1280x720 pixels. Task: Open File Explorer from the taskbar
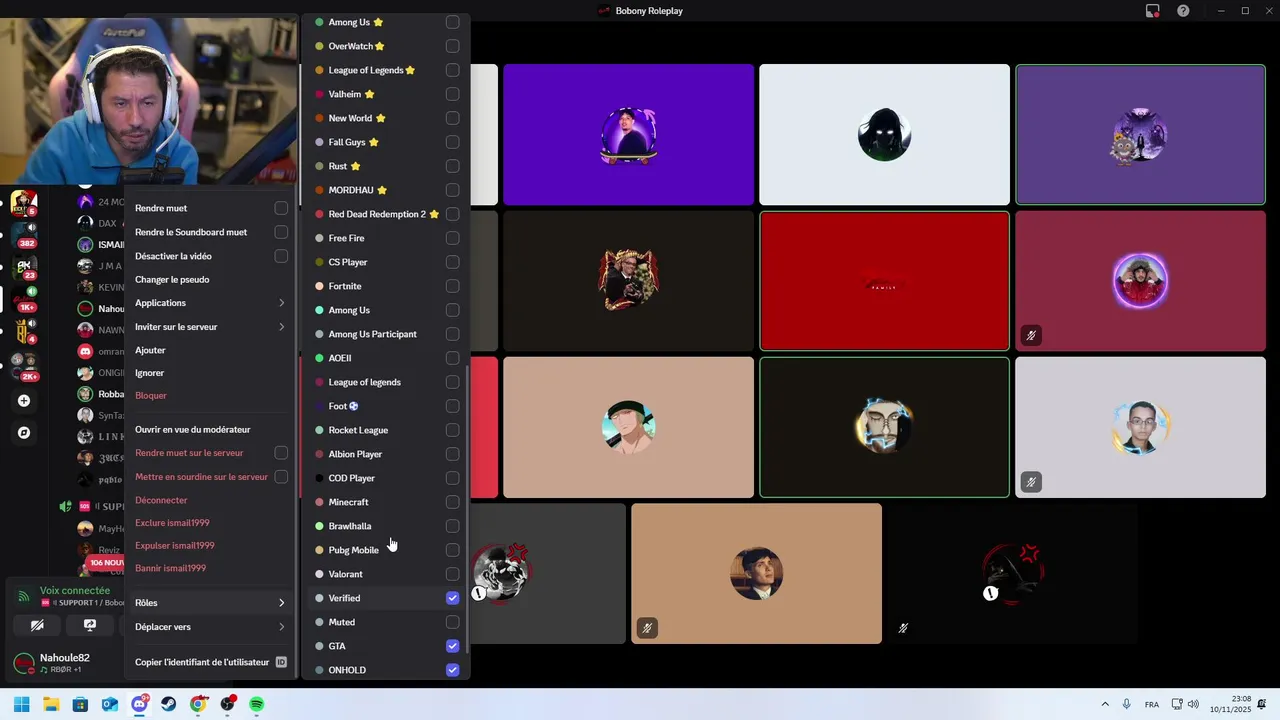[x=51, y=705]
